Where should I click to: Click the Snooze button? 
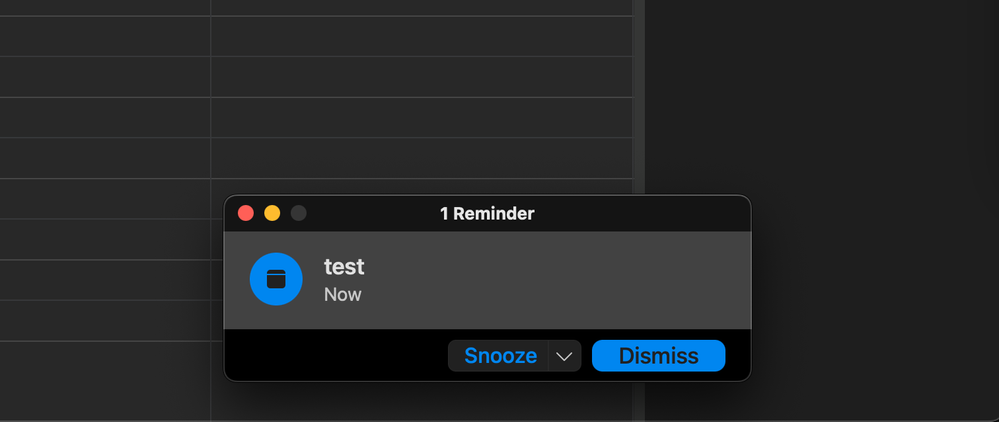pyautogui.click(x=500, y=356)
